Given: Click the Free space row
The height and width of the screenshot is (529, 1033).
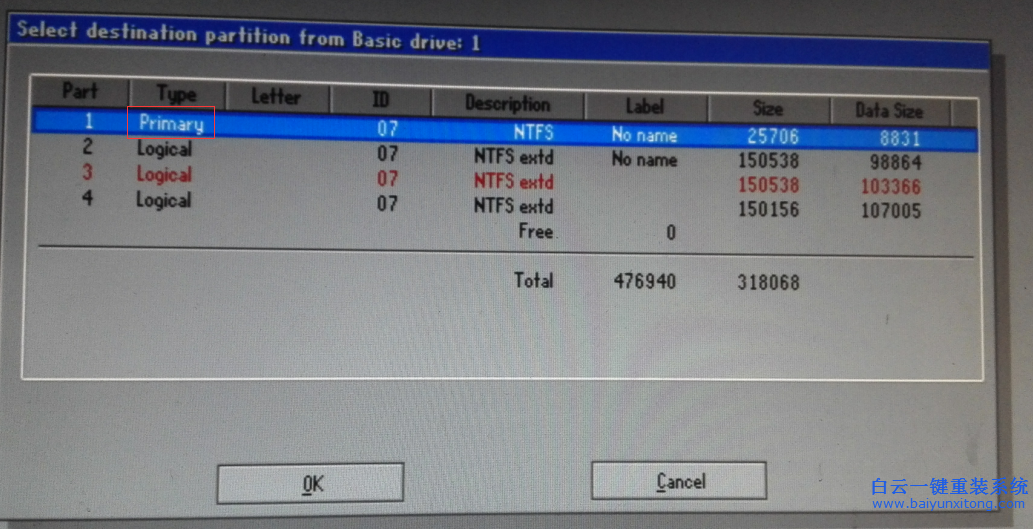Looking at the screenshot, I should coord(535,231).
